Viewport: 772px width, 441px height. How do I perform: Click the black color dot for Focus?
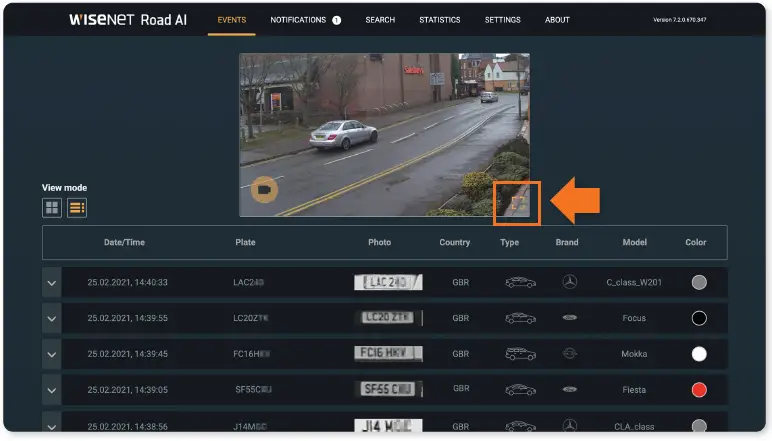(699, 318)
